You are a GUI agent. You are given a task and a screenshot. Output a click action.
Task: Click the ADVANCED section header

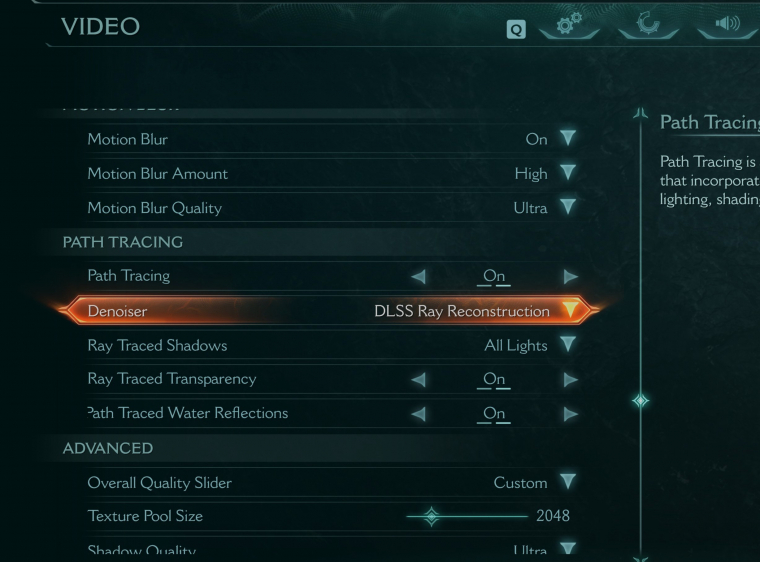(x=108, y=448)
